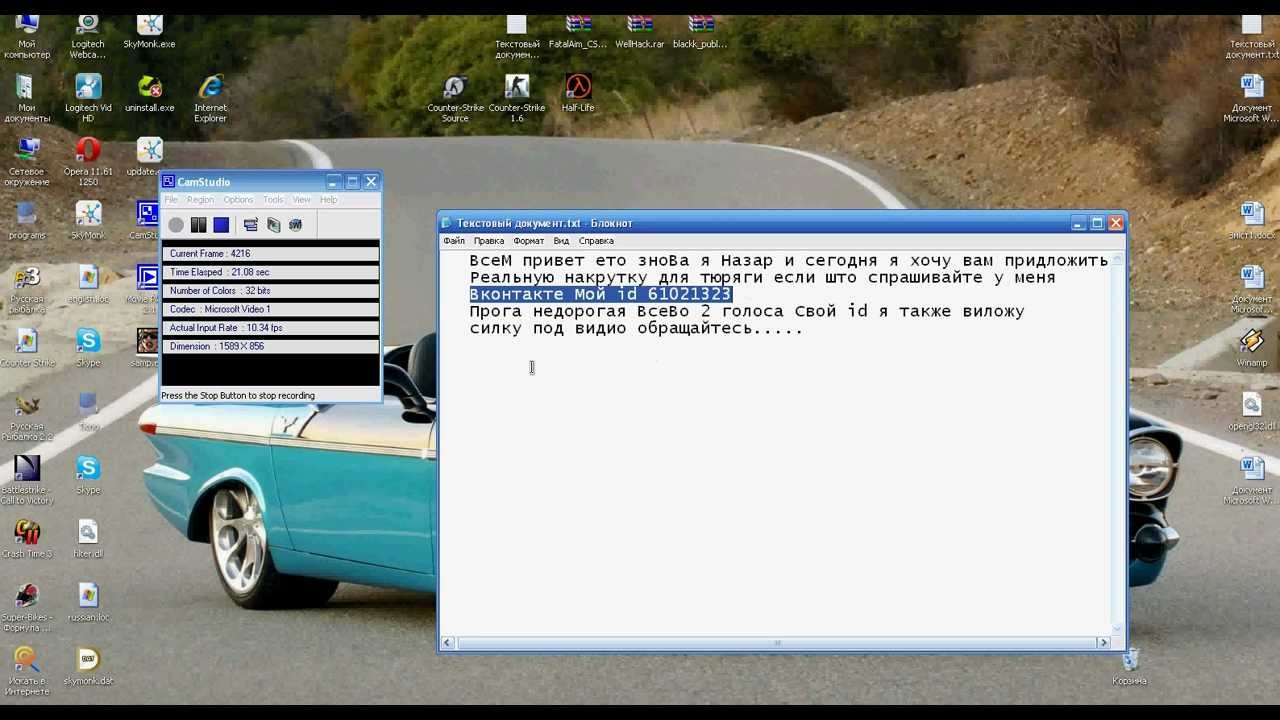Viewport: 1280px width, 720px height.
Task: Select Super-Bikes desktop icon
Action: pyautogui.click(x=27, y=608)
